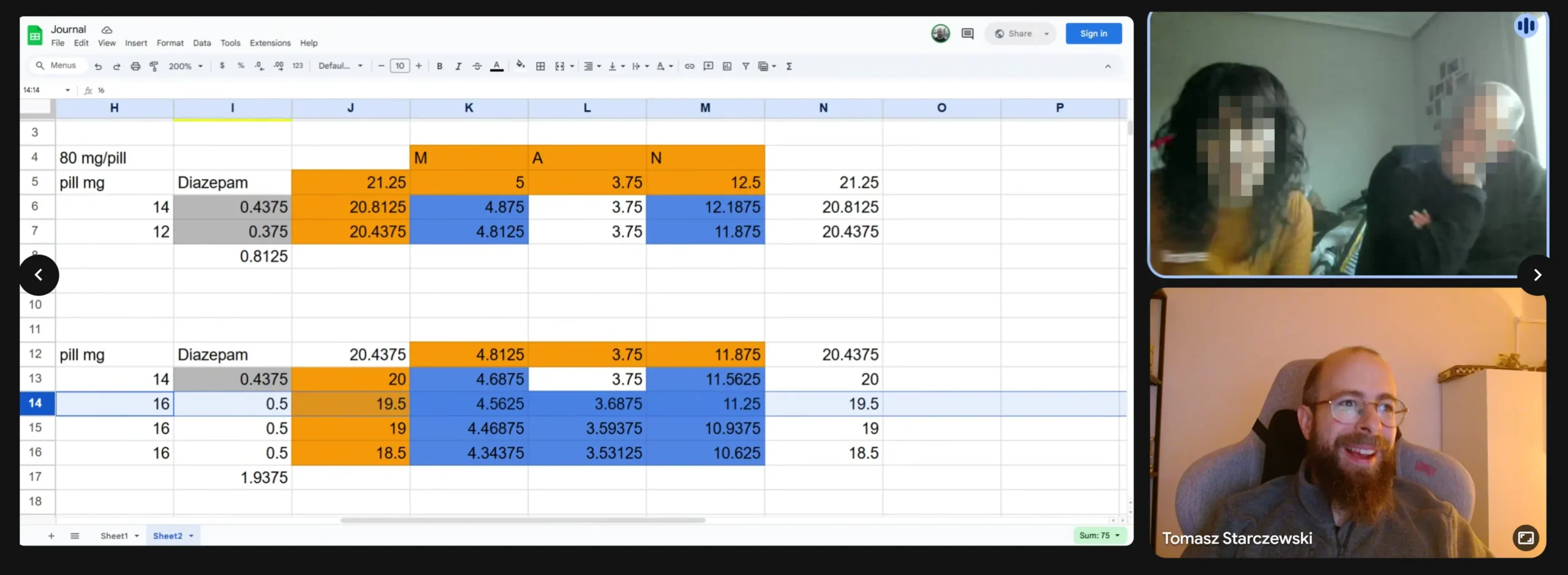Create a filter using the funnel icon
This screenshot has width=1568, height=575.
[x=745, y=66]
